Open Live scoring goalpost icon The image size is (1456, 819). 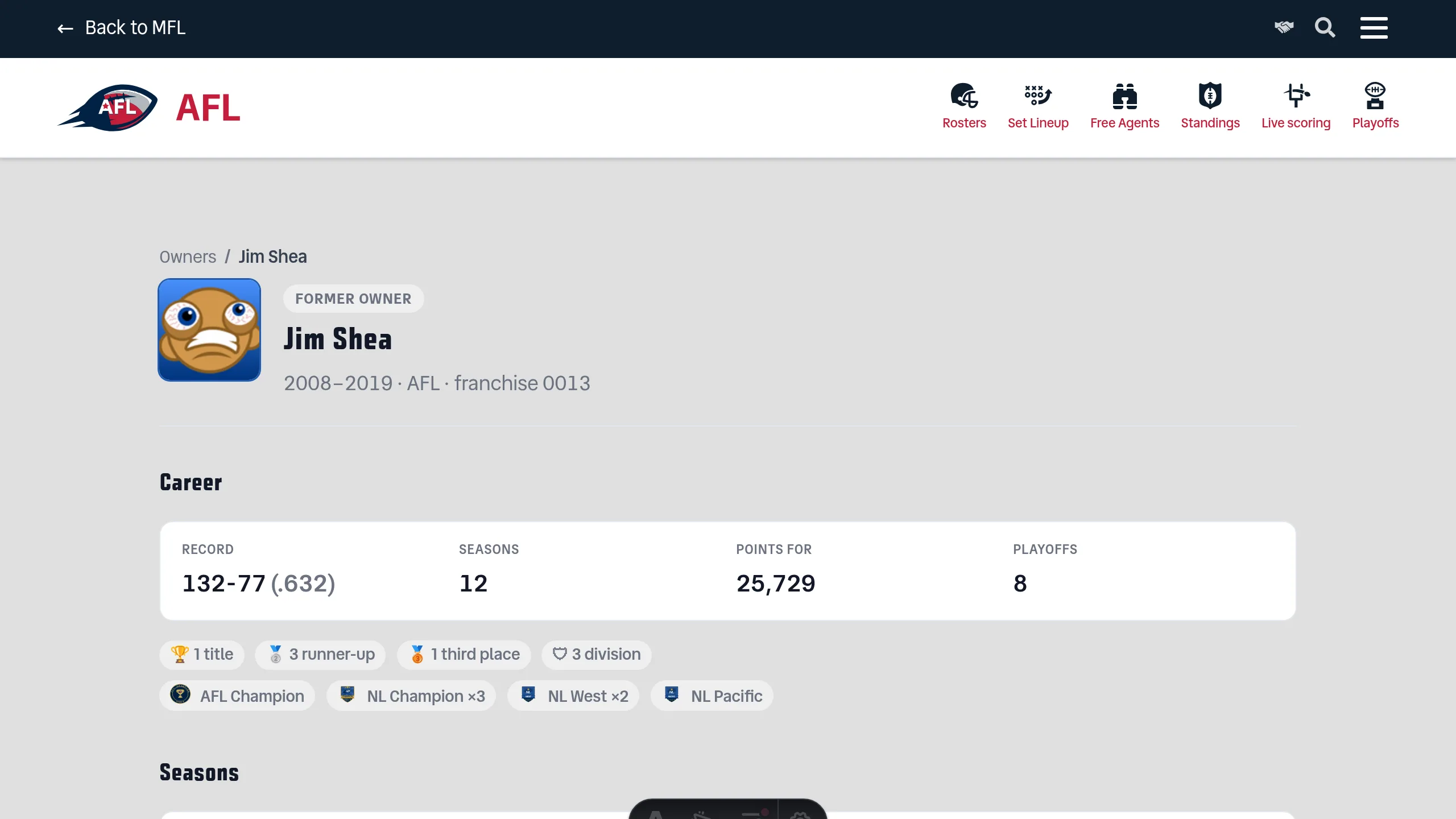[x=1296, y=95]
